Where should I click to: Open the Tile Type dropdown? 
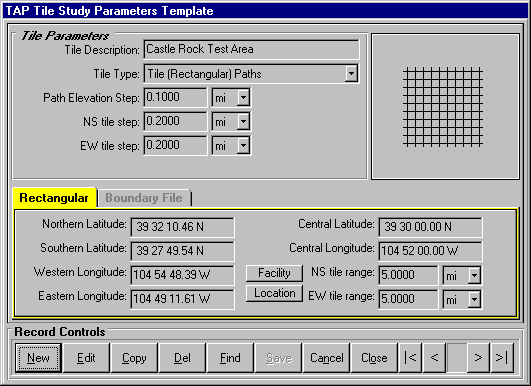coord(351,73)
